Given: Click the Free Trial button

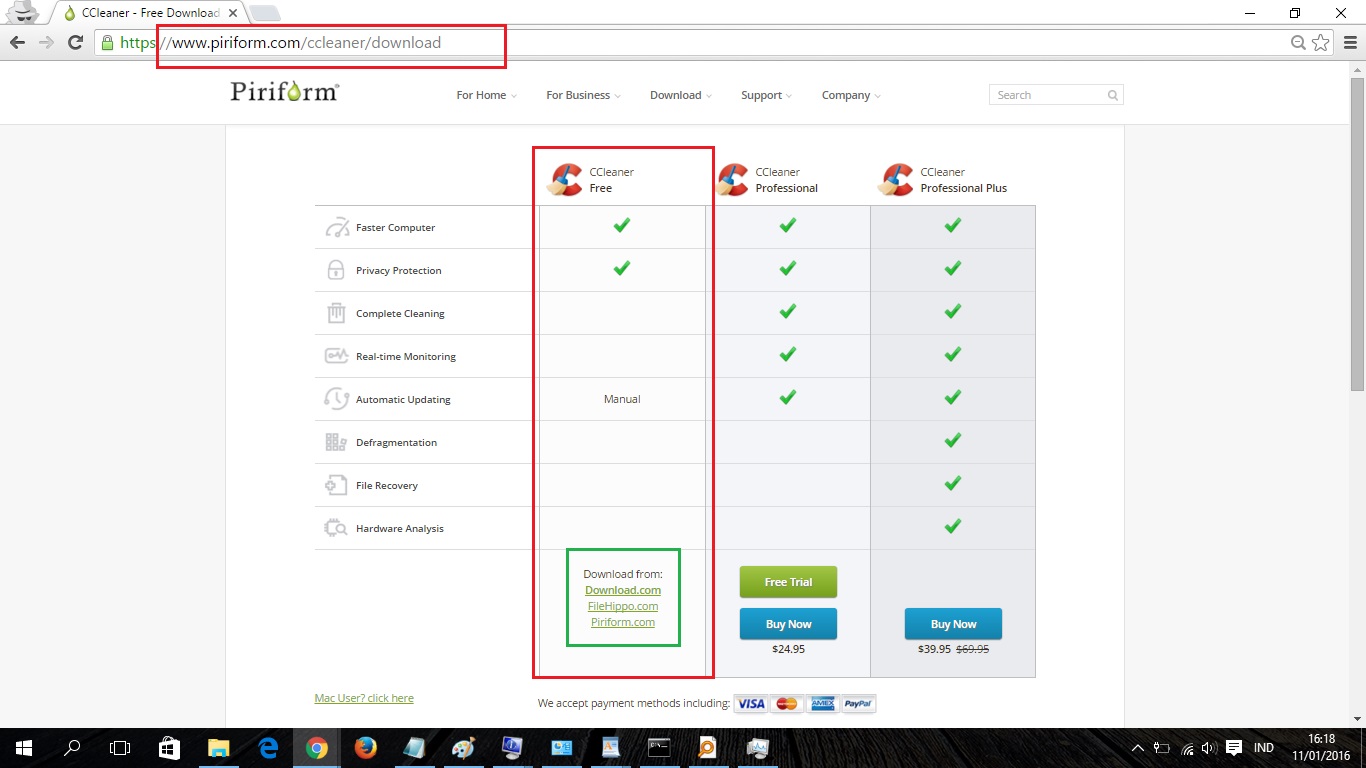Looking at the screenshot, I should [x=788, y=582].
